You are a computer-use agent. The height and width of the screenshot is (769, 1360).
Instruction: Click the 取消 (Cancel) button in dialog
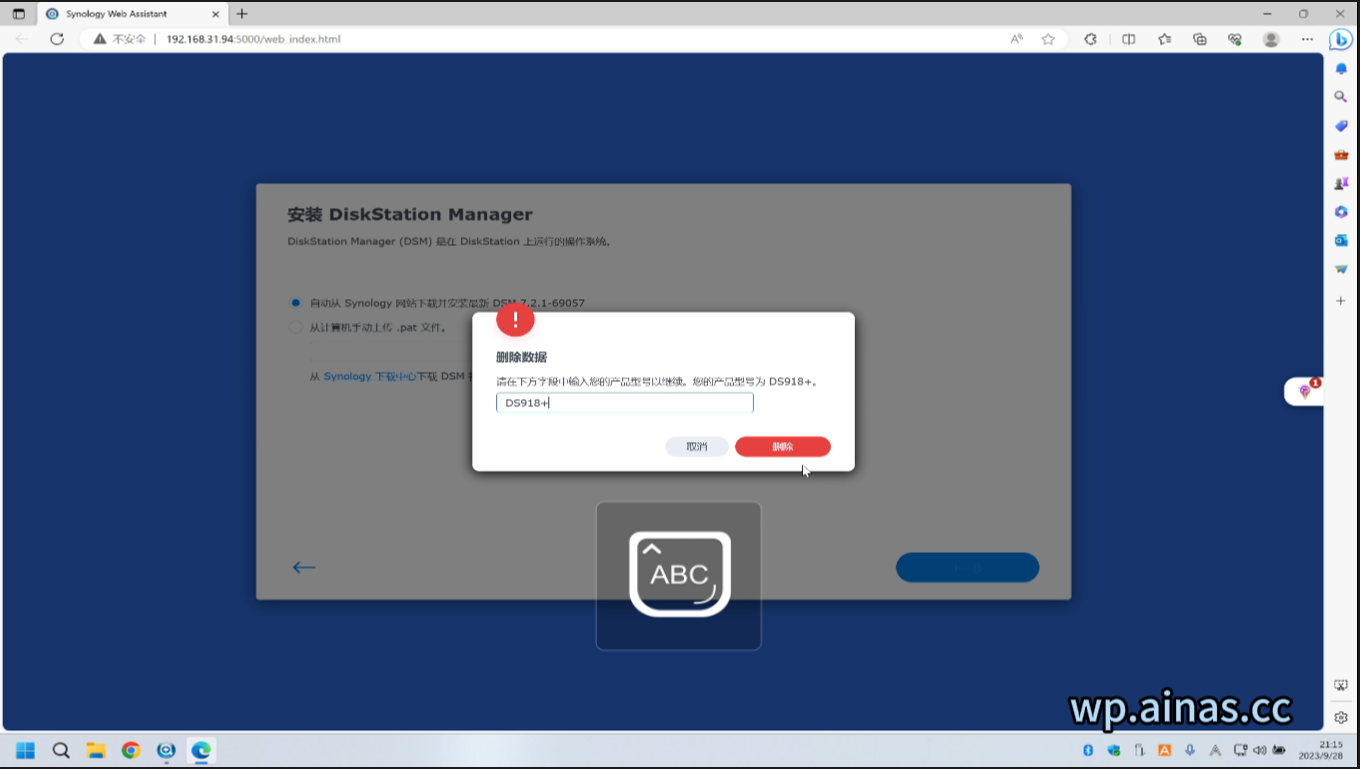pos(696,447)
